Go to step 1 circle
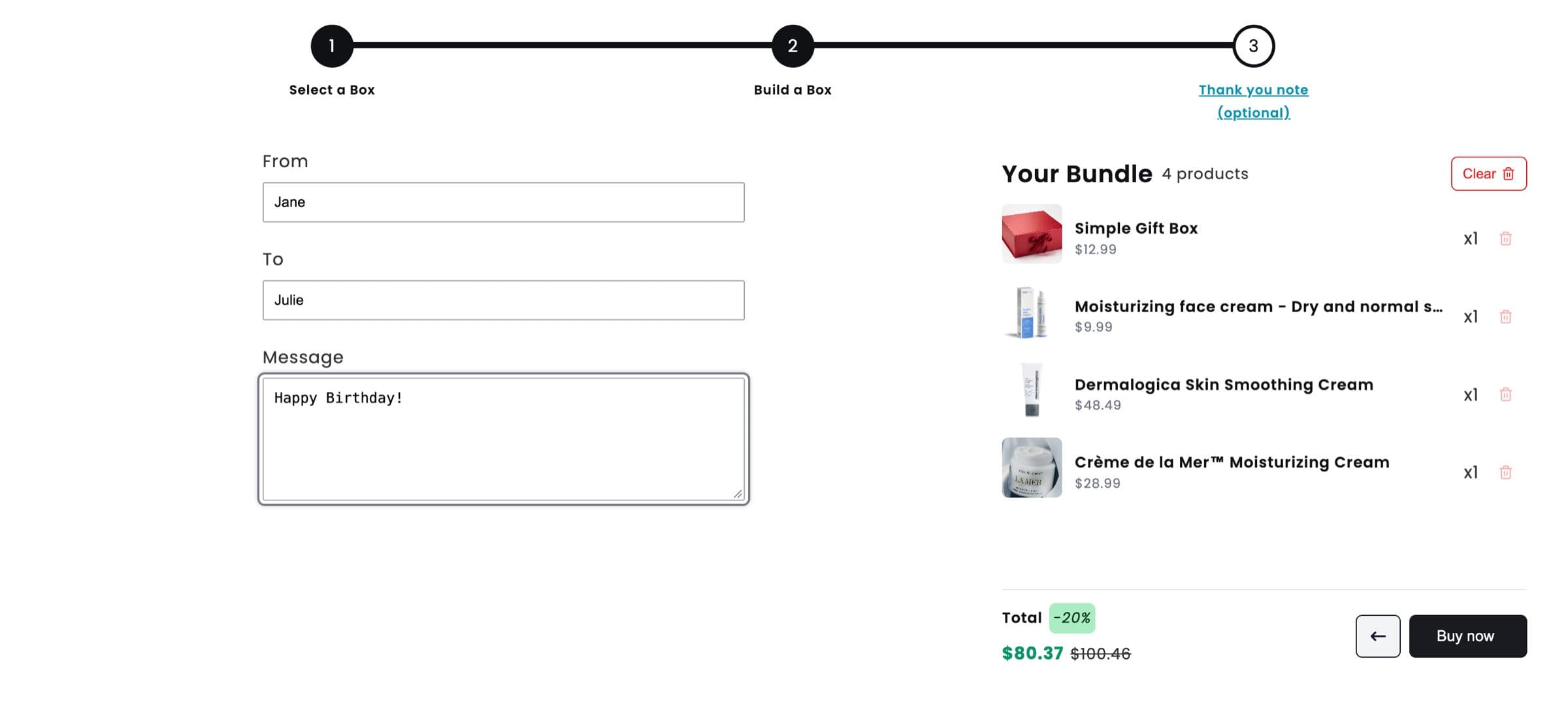This screenshot has width=1568, height=721. (x=332, y=46)
